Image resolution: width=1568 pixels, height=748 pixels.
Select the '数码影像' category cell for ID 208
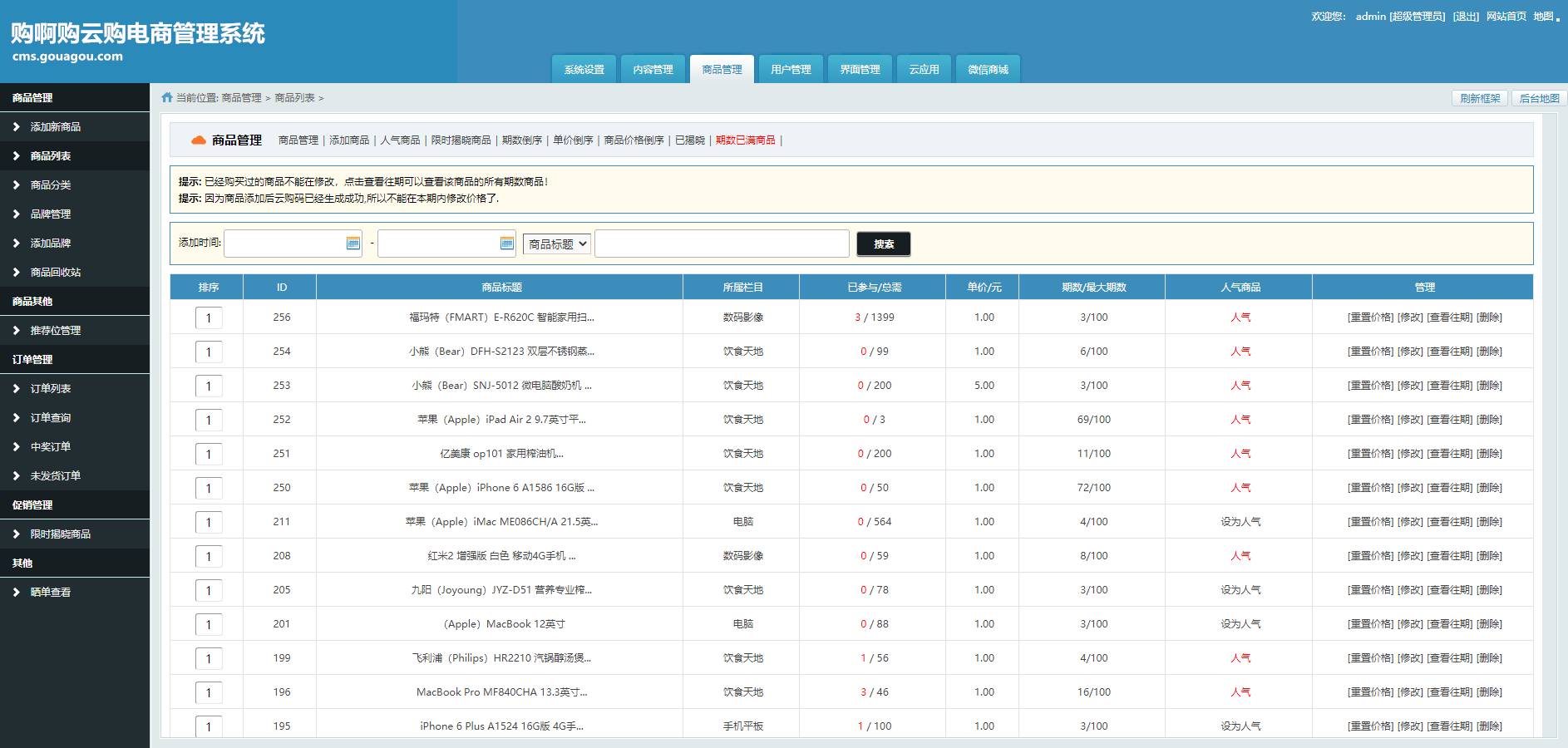click(742, 556)
